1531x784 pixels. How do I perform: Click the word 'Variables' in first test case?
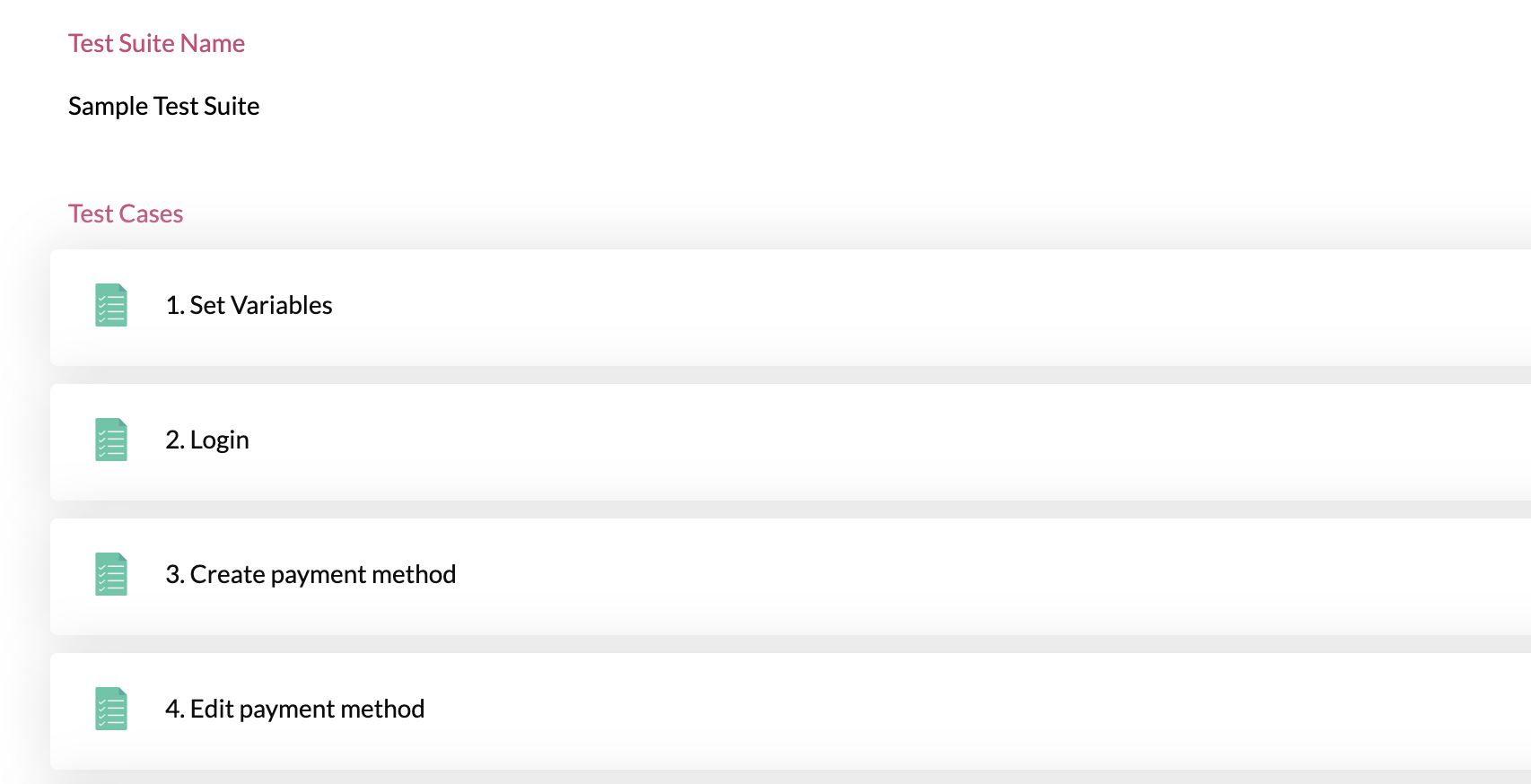(x=282, y=305)
